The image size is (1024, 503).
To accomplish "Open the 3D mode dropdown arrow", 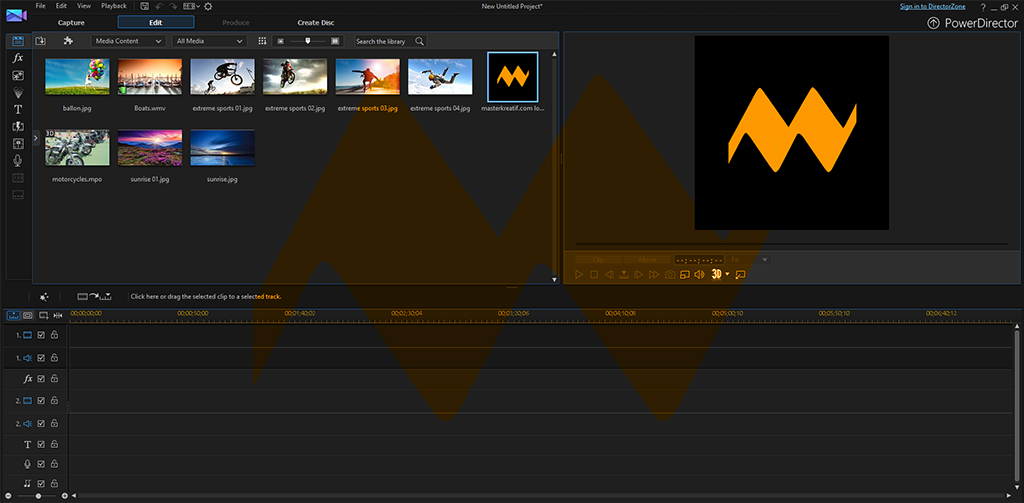I will (x=728, y=275).
